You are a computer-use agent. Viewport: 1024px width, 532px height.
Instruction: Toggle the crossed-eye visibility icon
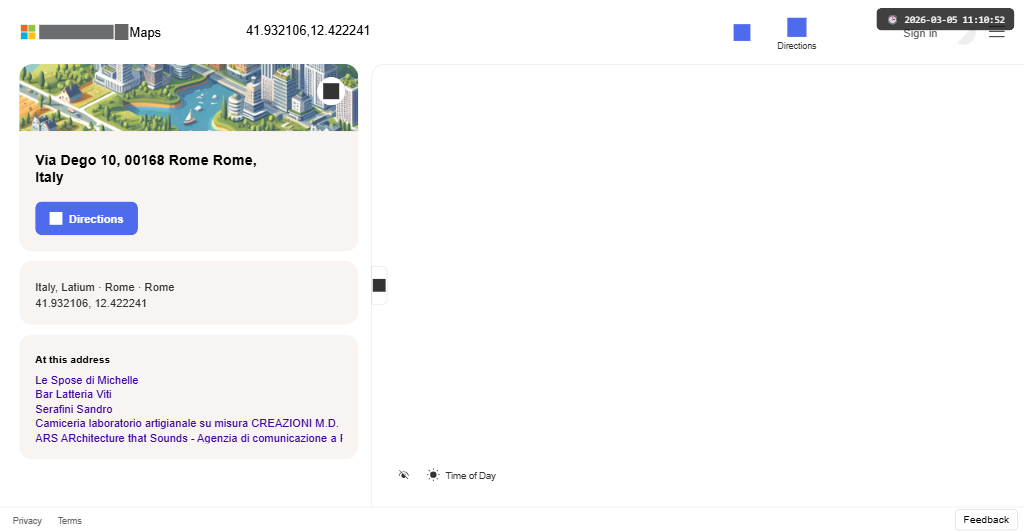click(404, 475)
